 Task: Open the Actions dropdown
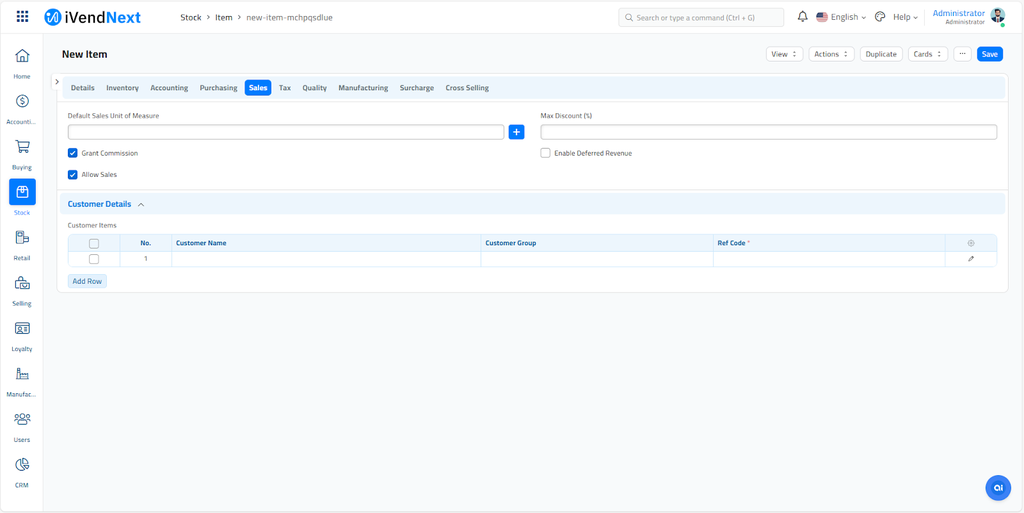[831, 54]
